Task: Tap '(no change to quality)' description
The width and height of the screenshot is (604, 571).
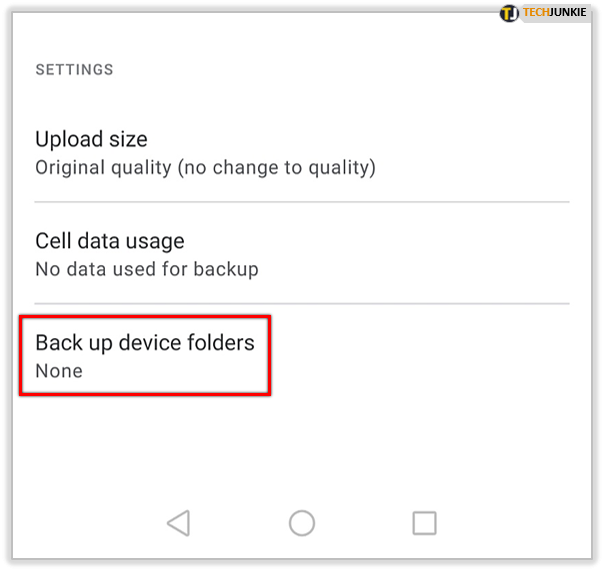Action: 276,168
